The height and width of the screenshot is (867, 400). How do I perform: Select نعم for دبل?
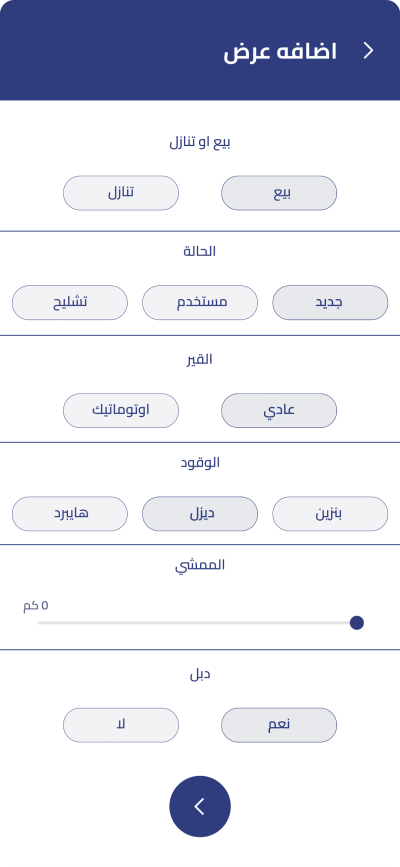pos(279,725)
